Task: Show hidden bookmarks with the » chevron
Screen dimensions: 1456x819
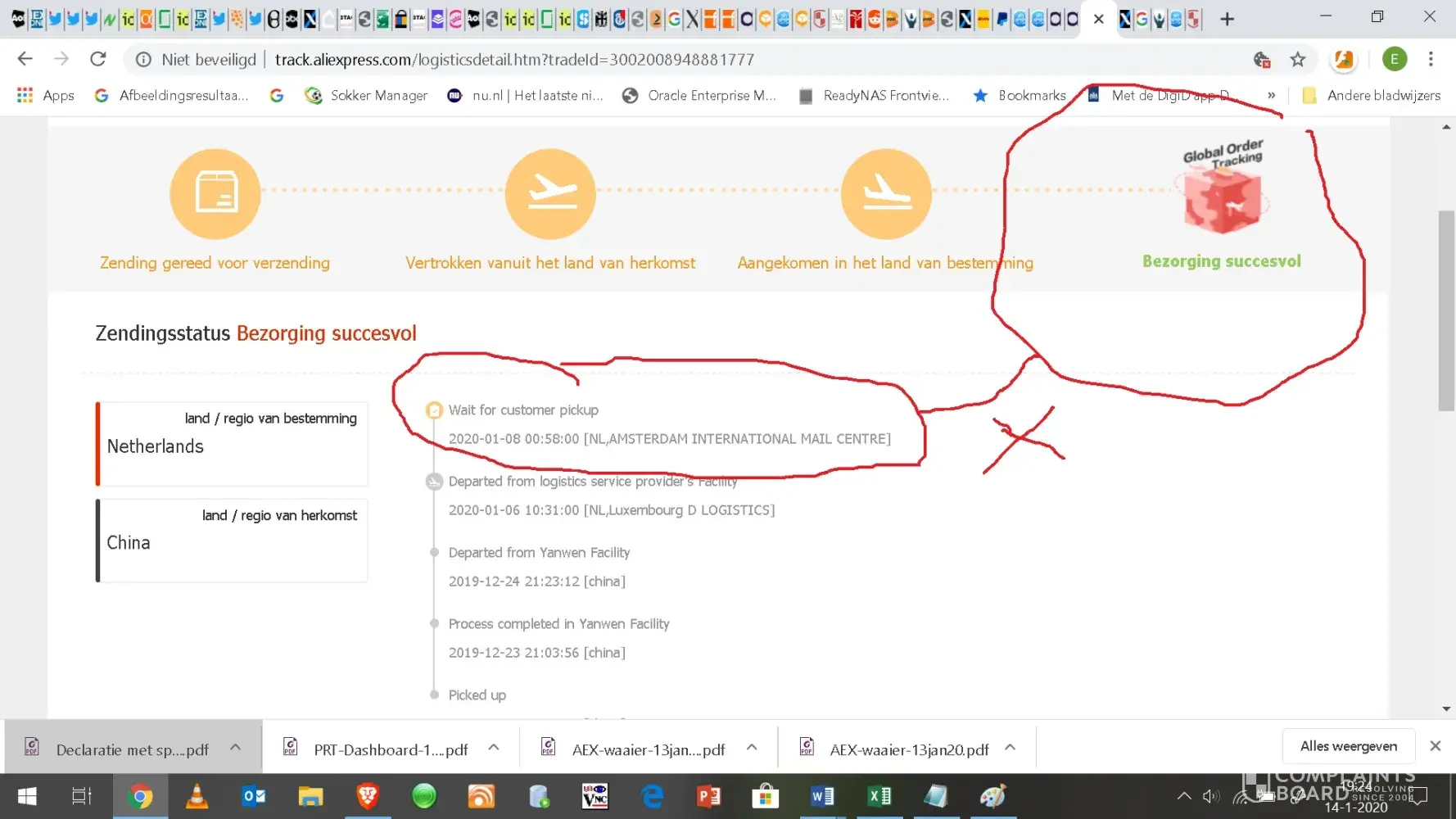Action: click(x=1271, y=95)
